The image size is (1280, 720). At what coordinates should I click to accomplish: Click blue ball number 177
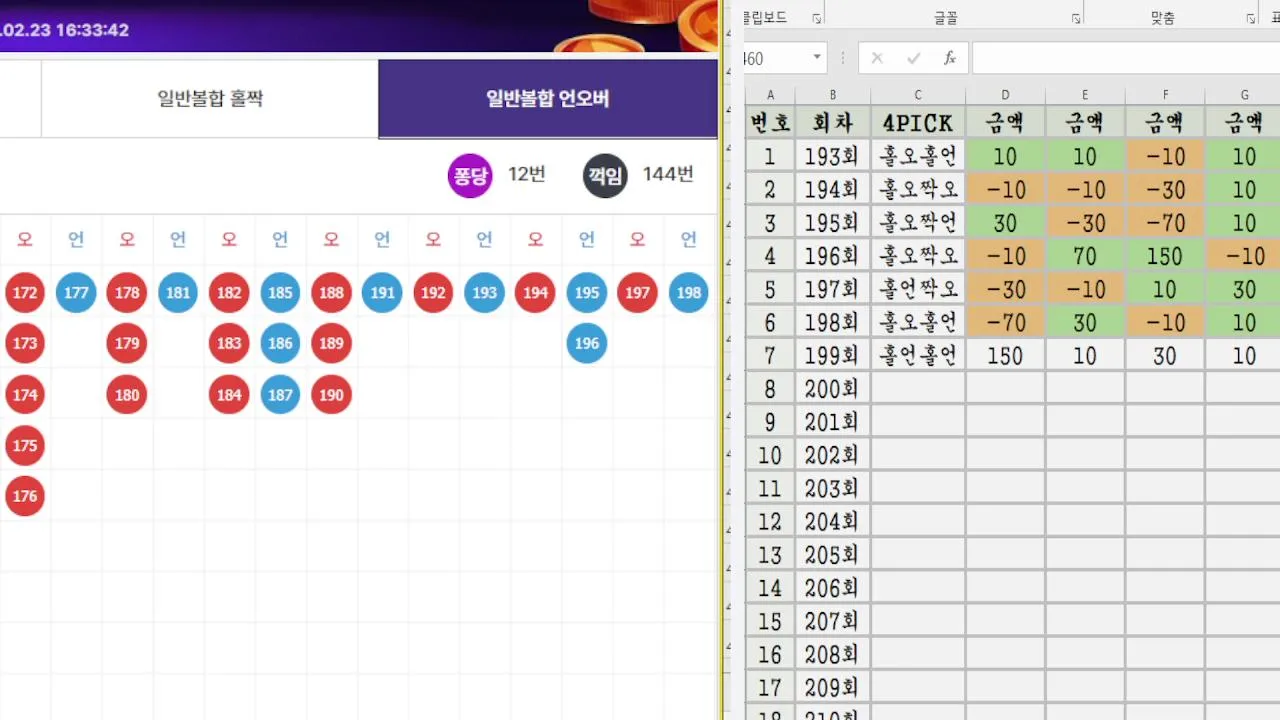click(76, 293)
